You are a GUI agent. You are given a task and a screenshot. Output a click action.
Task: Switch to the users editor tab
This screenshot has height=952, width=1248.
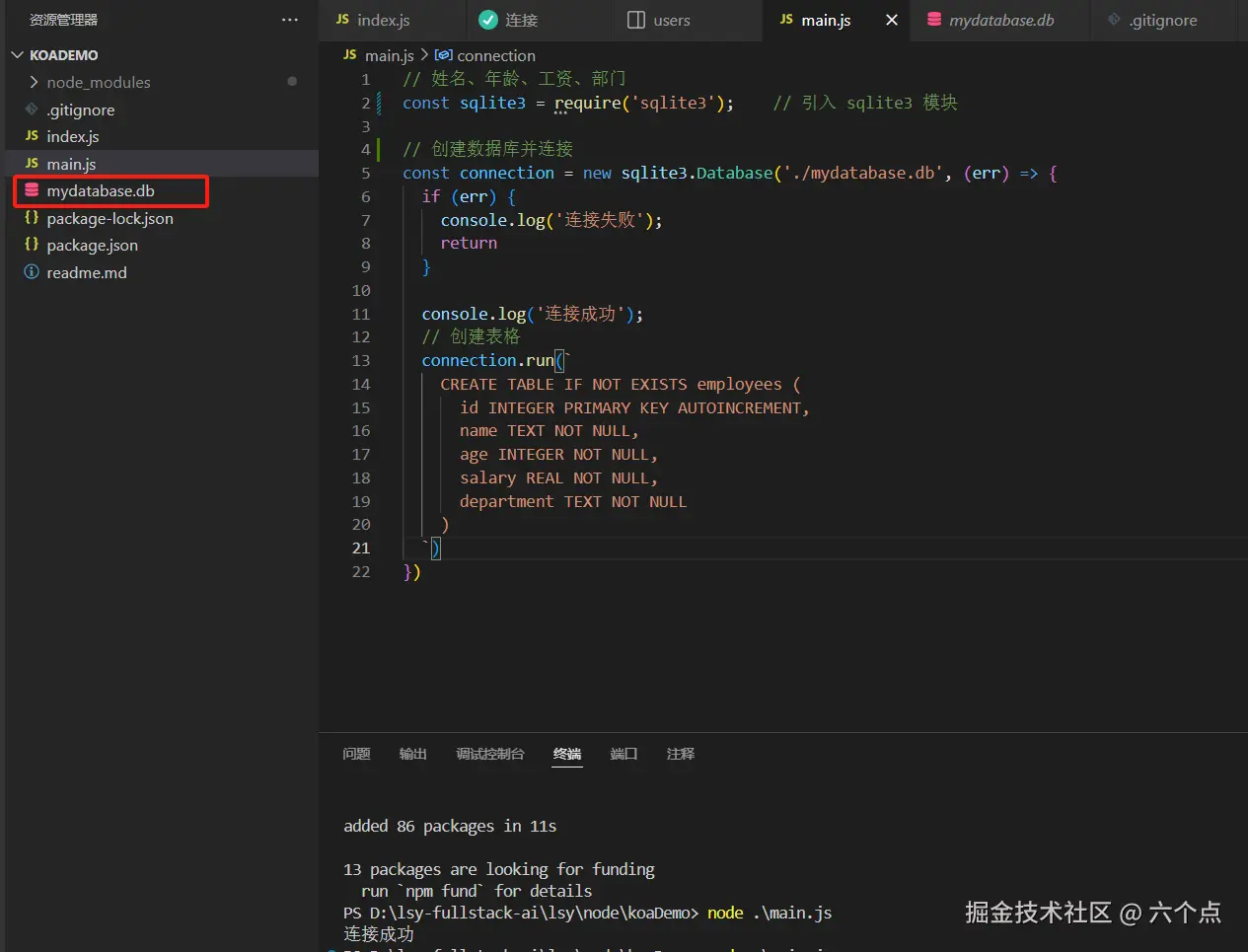pyautogui.click(x=672, y=20)
